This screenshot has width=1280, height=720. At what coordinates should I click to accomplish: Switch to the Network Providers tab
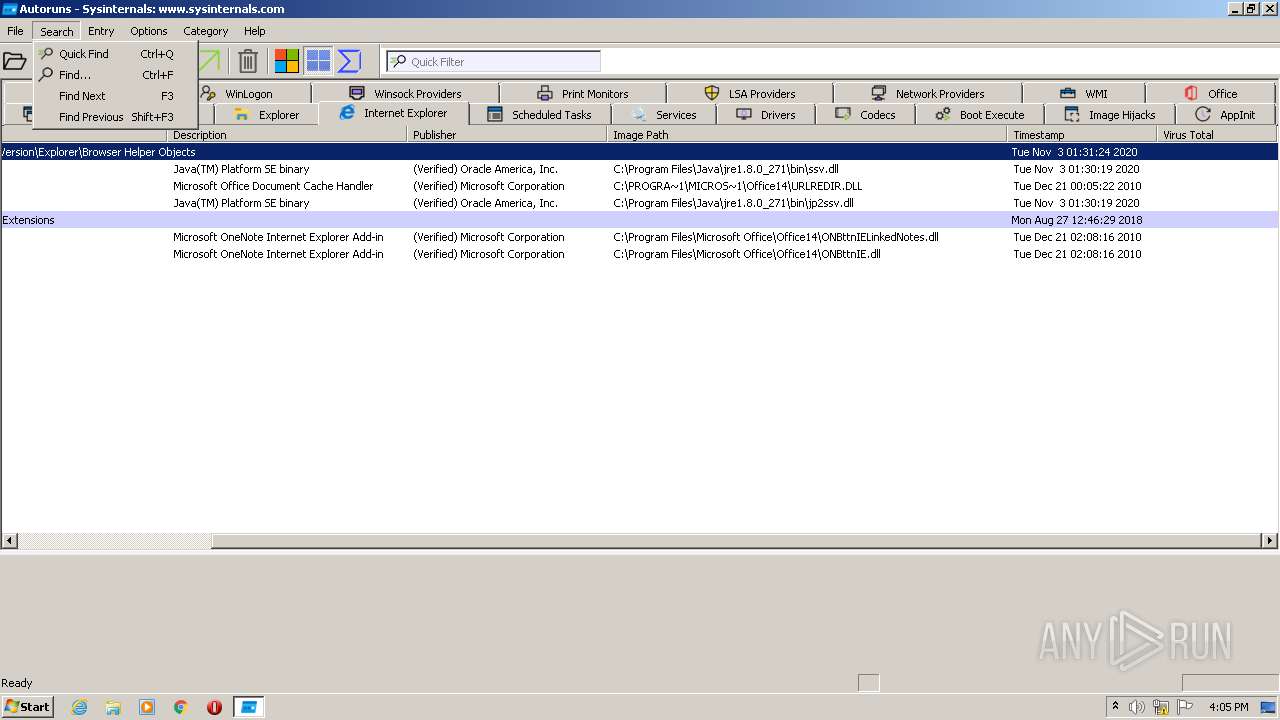click(x=928, y=93)
